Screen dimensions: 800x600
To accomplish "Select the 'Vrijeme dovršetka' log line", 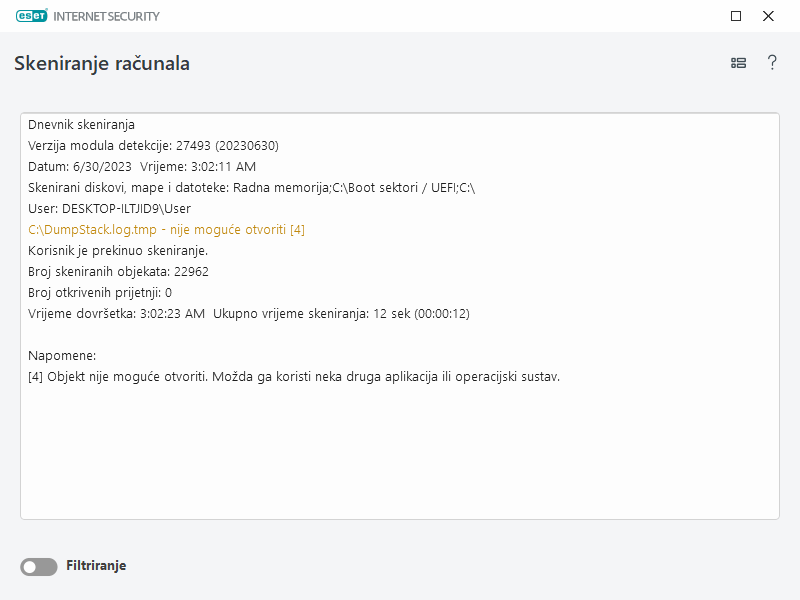I will 249,314.
